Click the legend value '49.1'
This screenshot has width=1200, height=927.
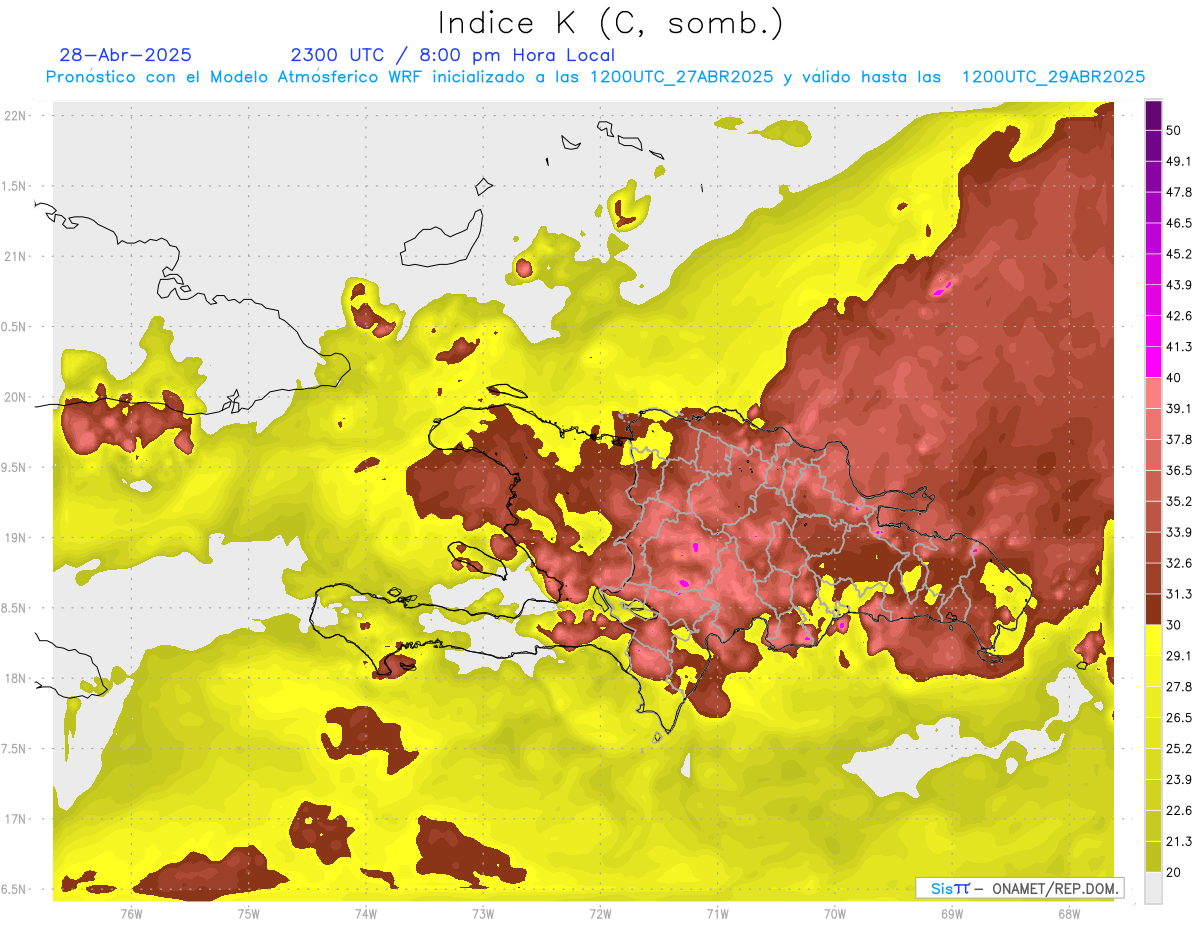pos(1179,161)
